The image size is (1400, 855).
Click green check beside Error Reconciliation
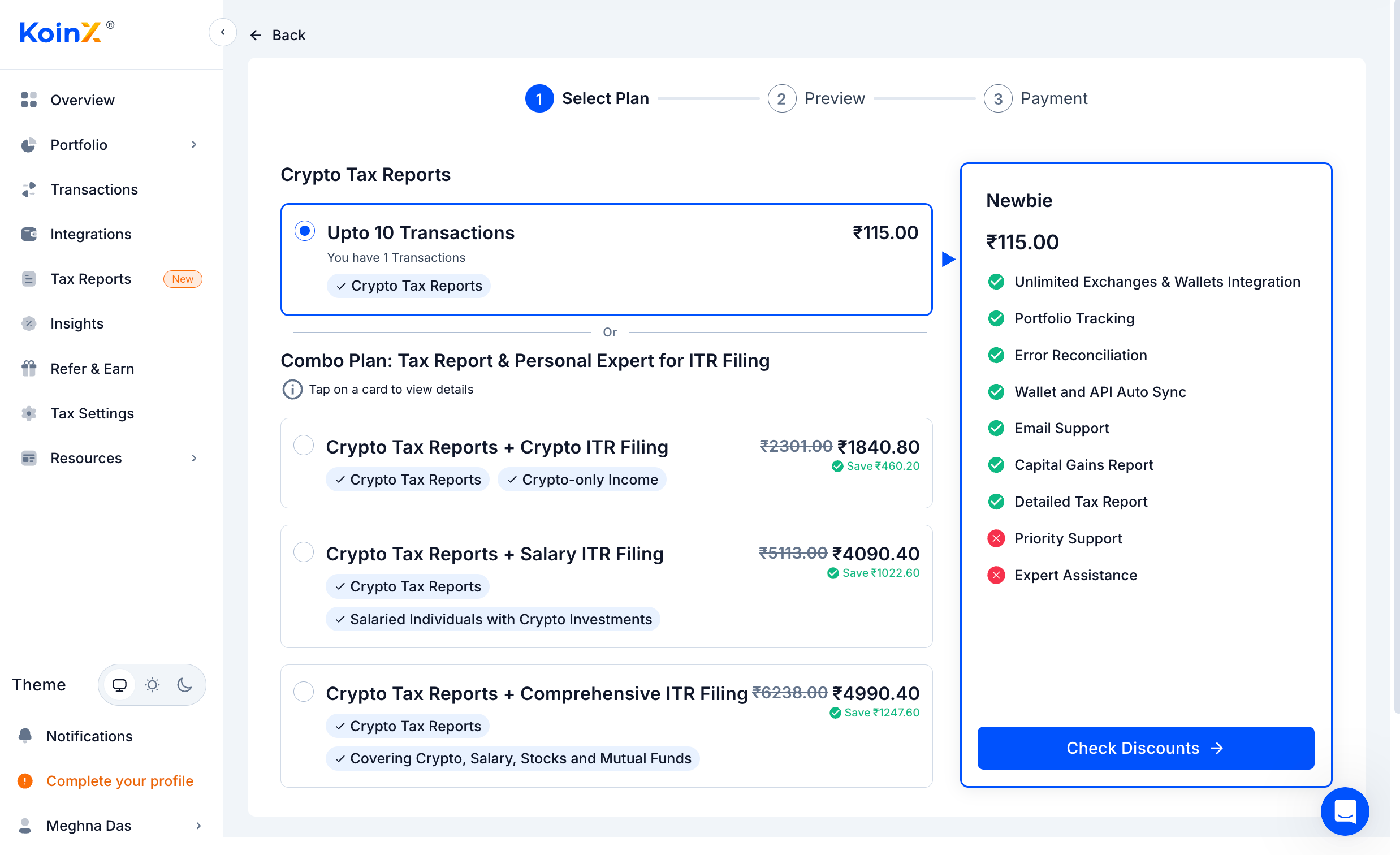996,355
